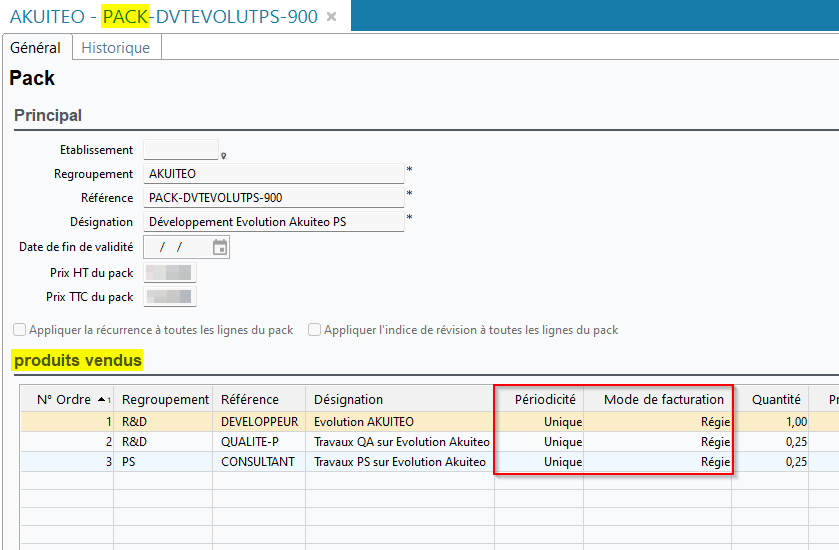This screenshot has height=550, width=839.
Task: Click the Prix TTC du pack field
Action: [170, 296]
